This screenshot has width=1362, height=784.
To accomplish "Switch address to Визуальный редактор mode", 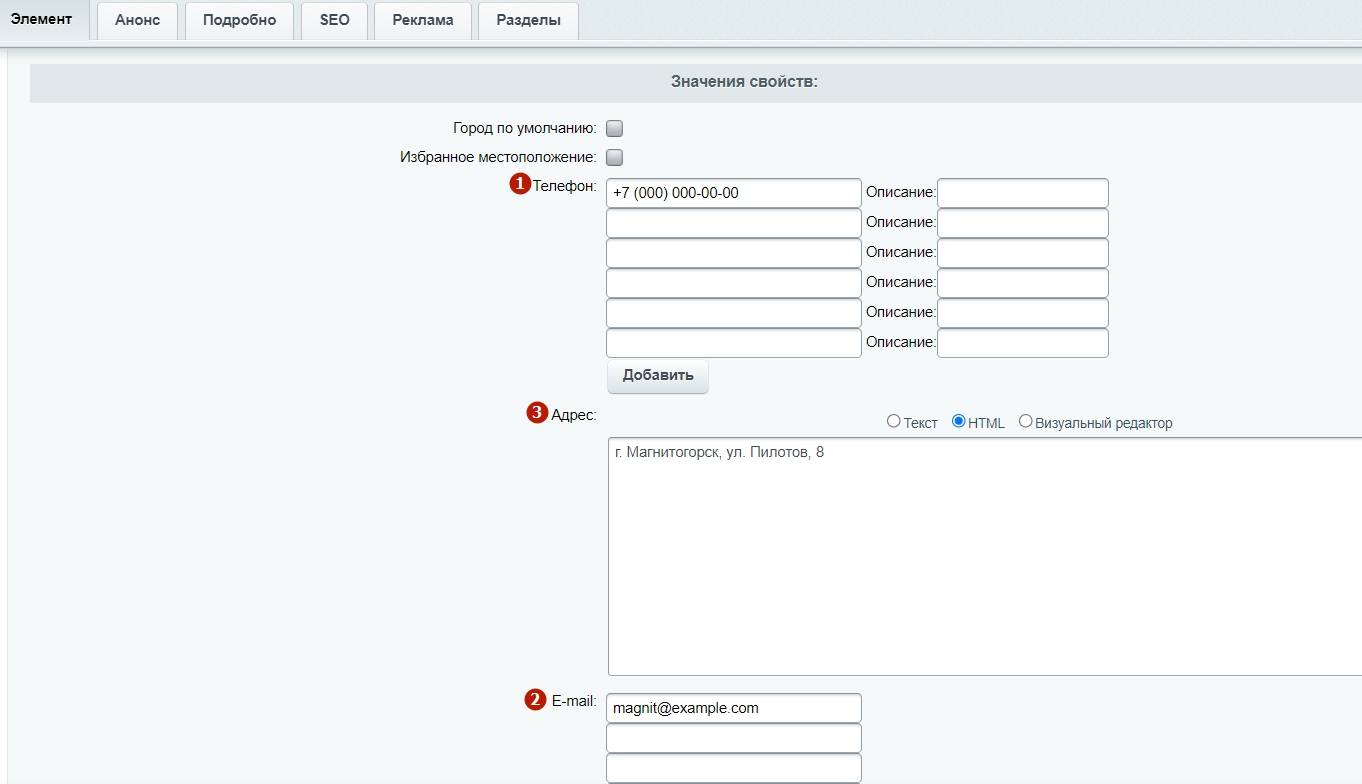I will click(1025, 422).
